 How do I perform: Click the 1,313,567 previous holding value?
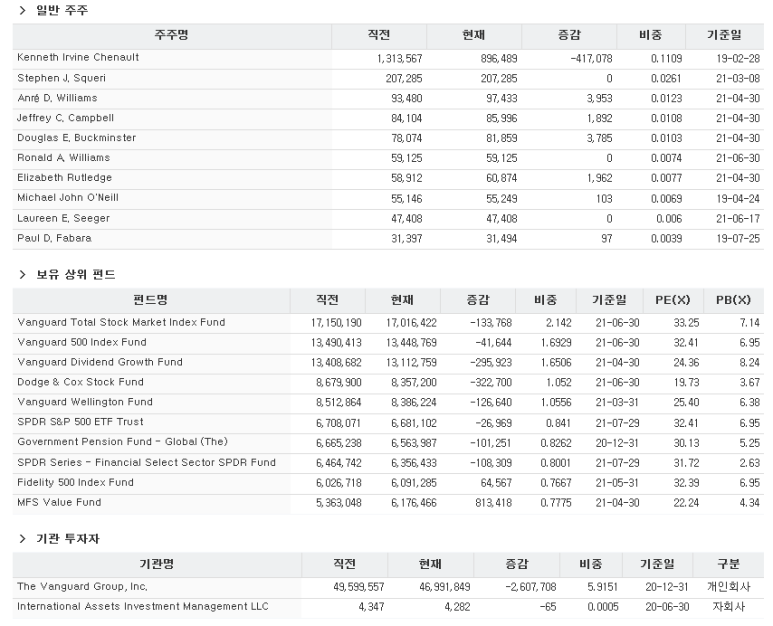(399, 59)
